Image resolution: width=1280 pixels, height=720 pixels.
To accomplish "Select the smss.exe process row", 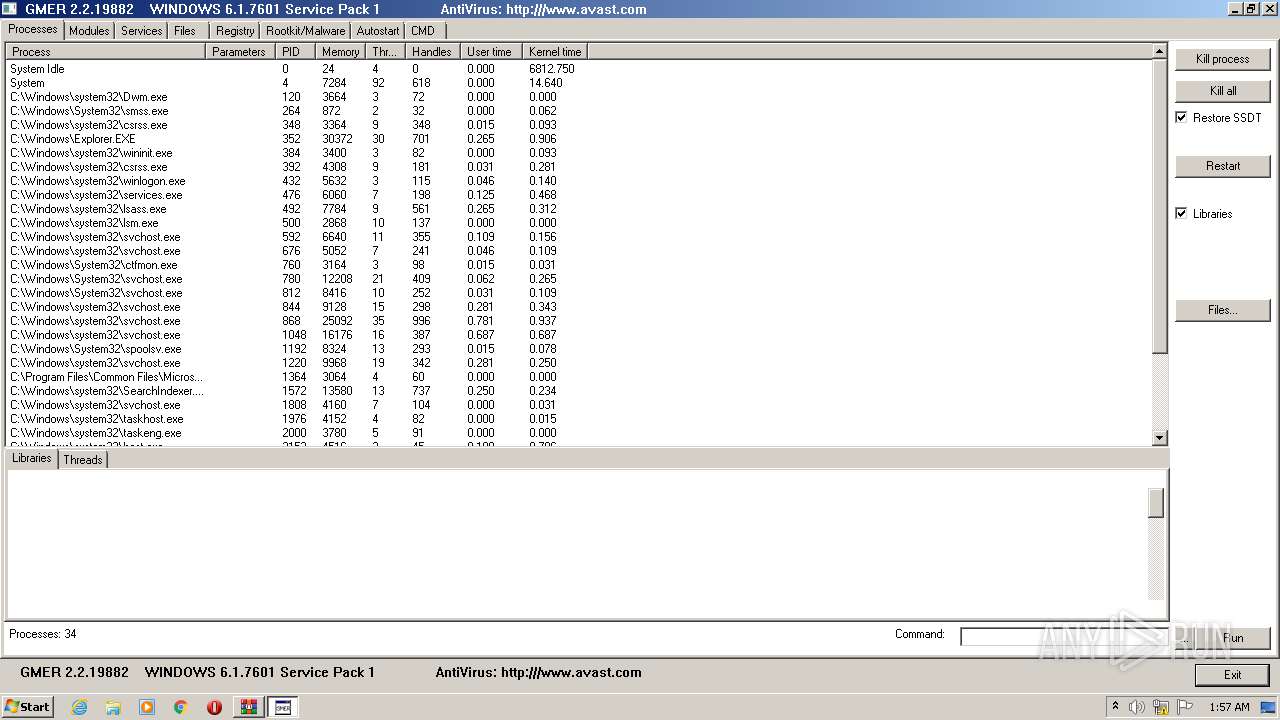I will coord(580,111).
